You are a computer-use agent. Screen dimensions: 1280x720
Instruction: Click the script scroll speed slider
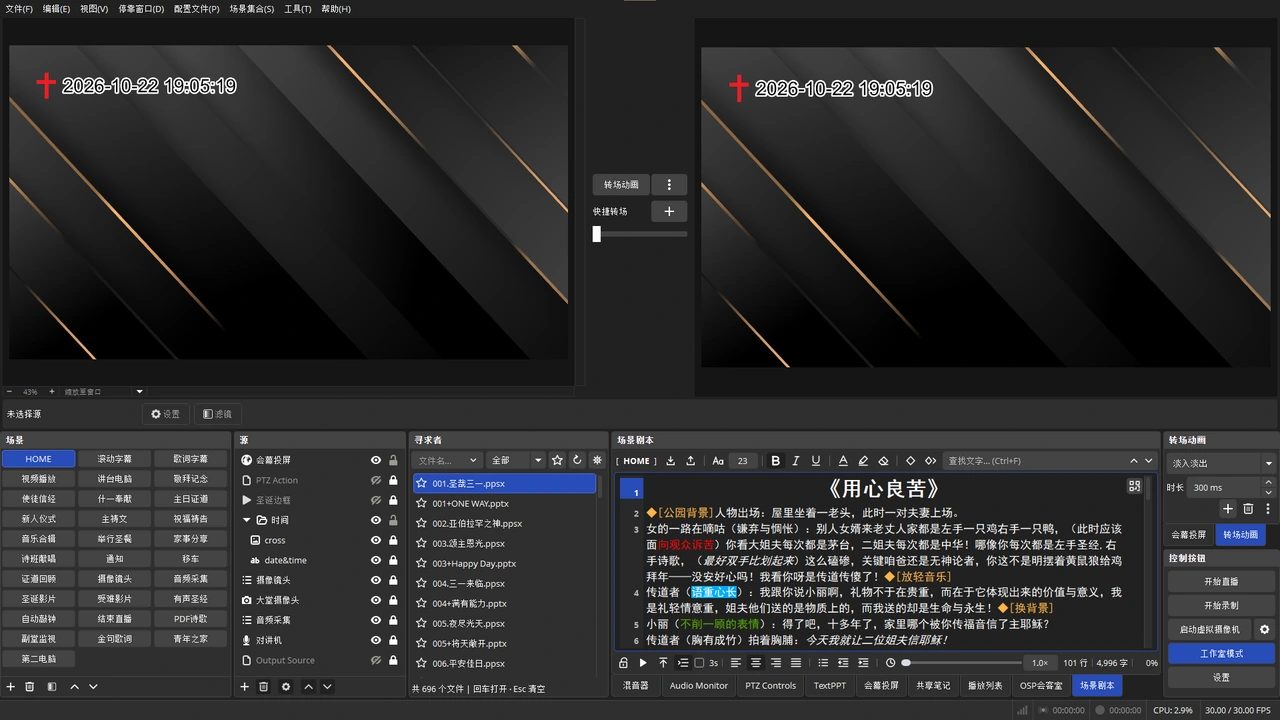click(x=962, y=663)
